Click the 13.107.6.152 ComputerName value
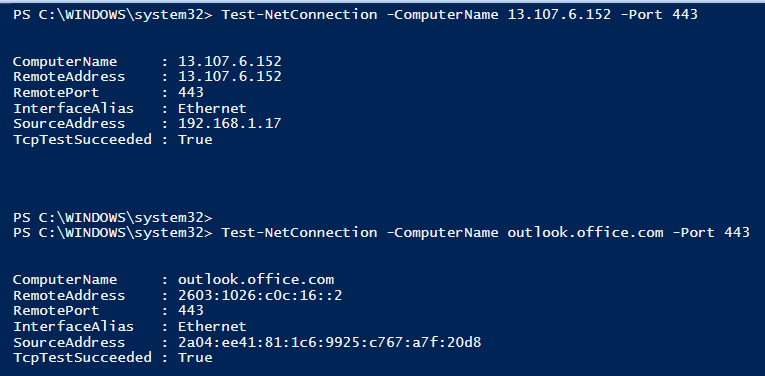This screenshot has width=765, height=376. click(230, 61)
